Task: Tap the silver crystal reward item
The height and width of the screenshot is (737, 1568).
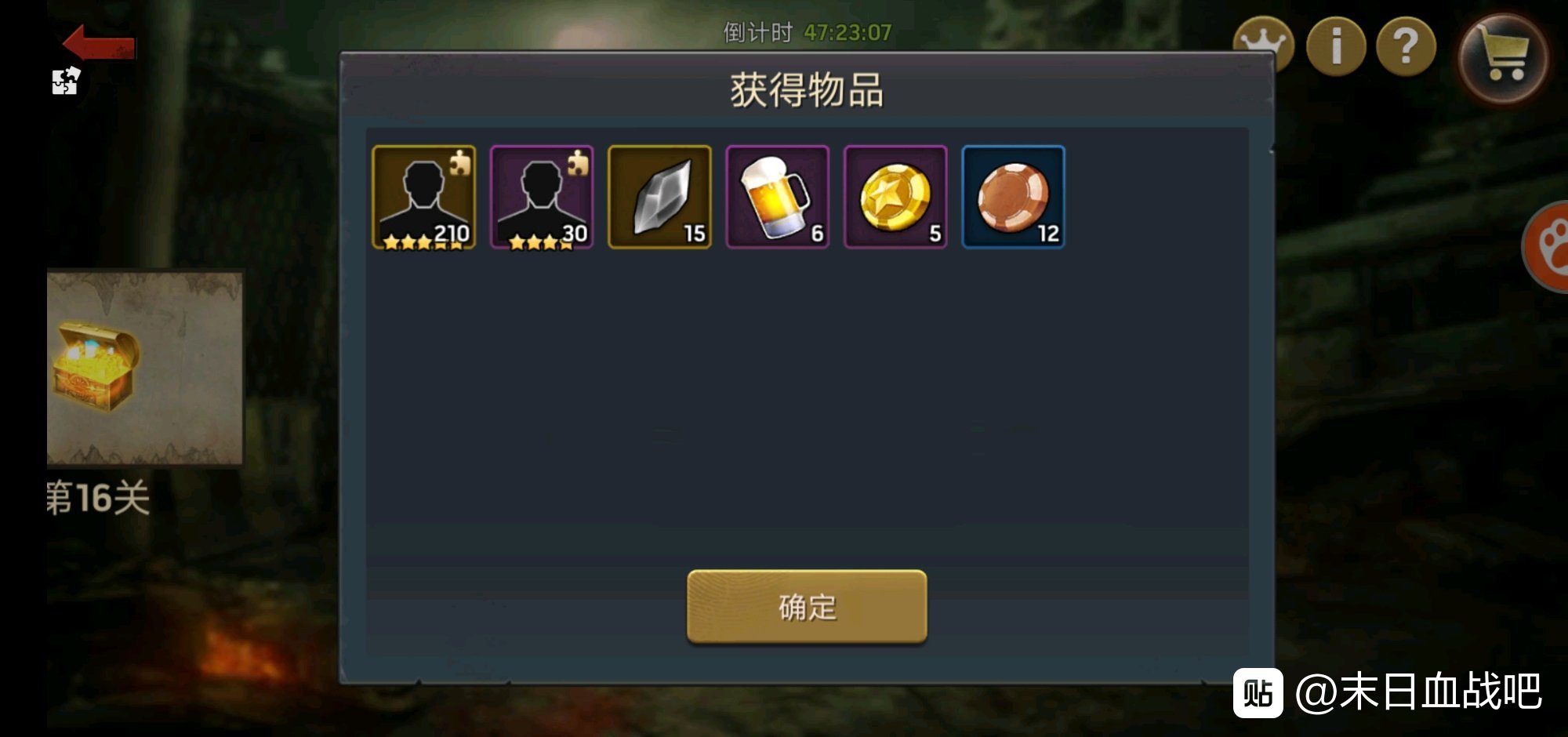Action: [x=659, y=197]
